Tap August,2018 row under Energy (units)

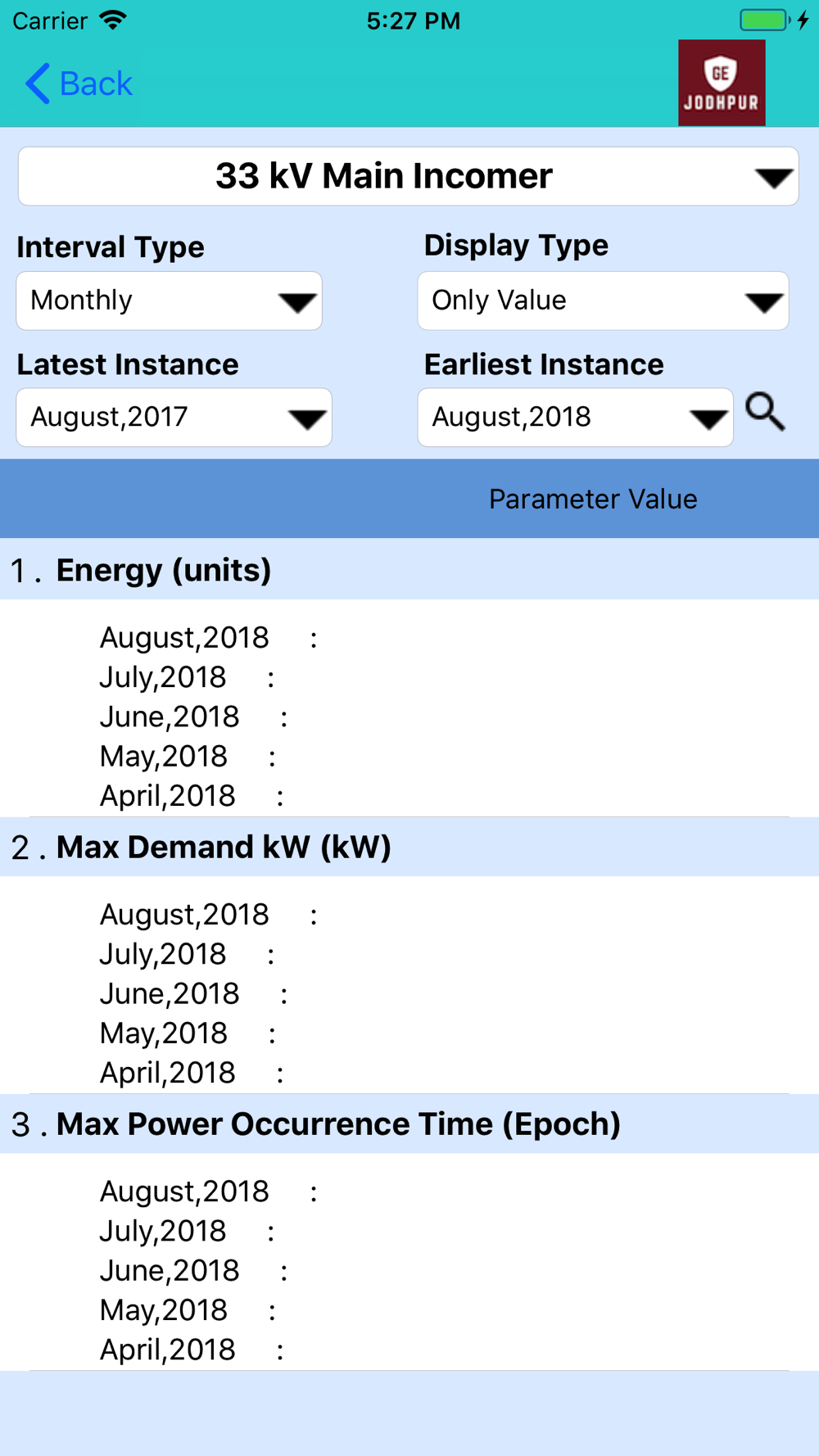point(209,638)
